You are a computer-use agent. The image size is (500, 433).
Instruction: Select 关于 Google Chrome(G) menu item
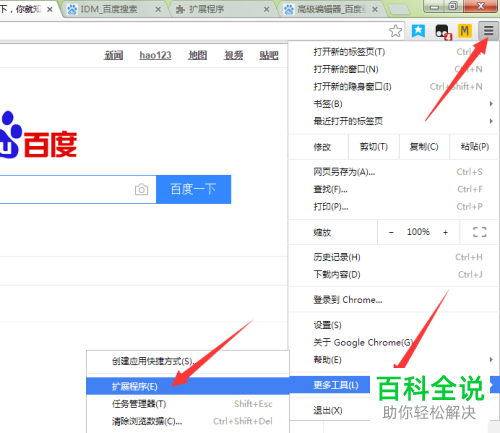393,342
